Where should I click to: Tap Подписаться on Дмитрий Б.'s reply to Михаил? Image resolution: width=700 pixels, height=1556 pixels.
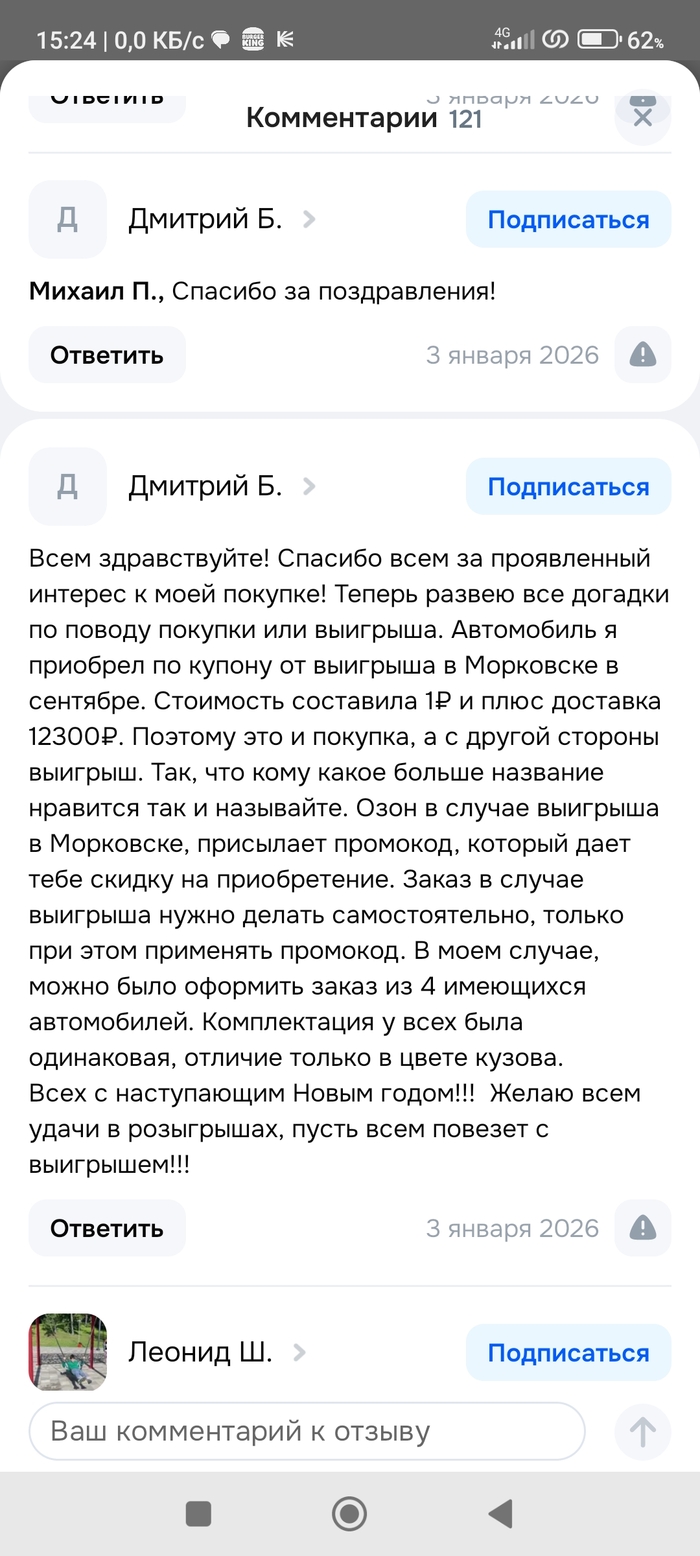click(568, 219)
